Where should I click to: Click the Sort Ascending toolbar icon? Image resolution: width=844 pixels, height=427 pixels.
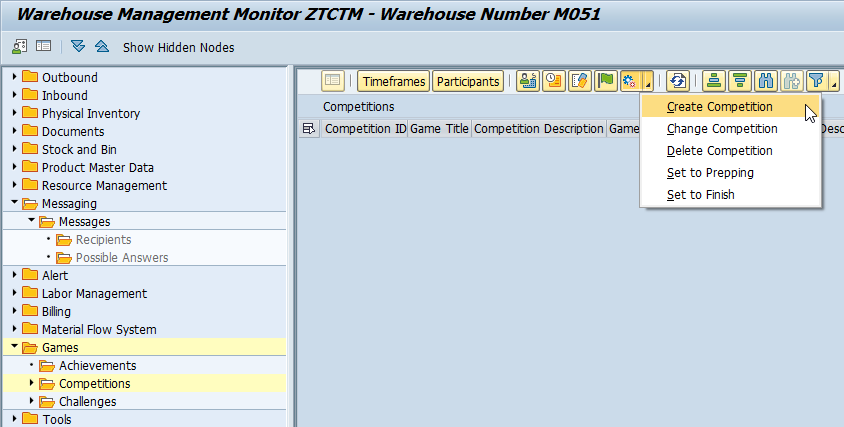[714, 82]
